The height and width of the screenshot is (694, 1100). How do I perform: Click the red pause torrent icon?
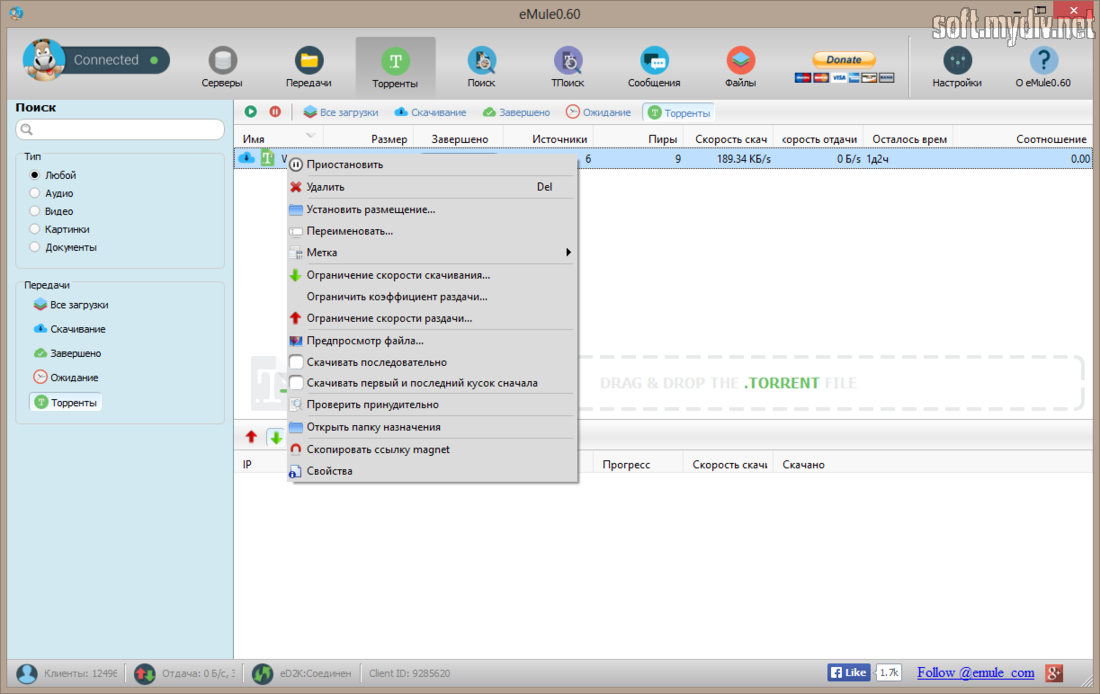pos(275,112)
